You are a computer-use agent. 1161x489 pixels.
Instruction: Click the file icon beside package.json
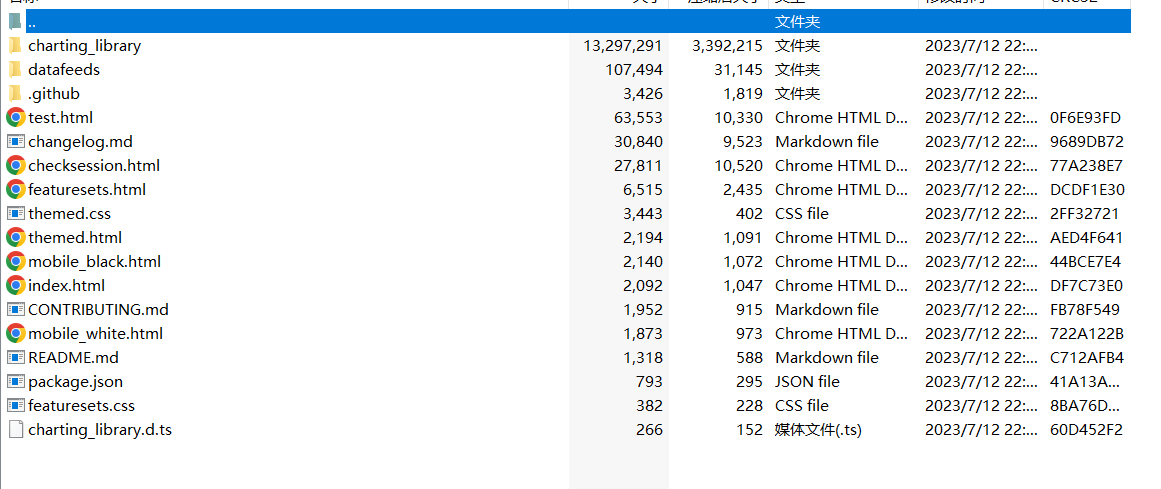pyautogui.click(x=16, y=382)
